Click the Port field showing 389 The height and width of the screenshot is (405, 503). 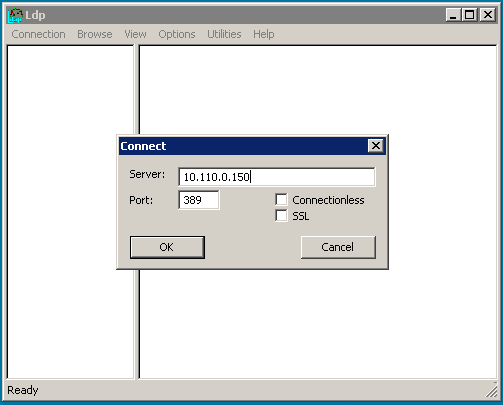(x=199, y=200)
